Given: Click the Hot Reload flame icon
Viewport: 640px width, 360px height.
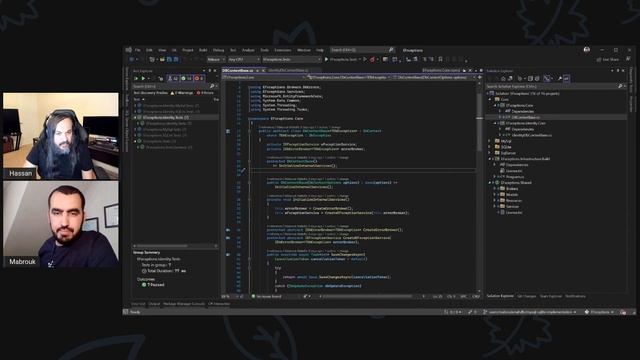Looking at the screenshot, I should pyautogui.click(x=372, y=60).
